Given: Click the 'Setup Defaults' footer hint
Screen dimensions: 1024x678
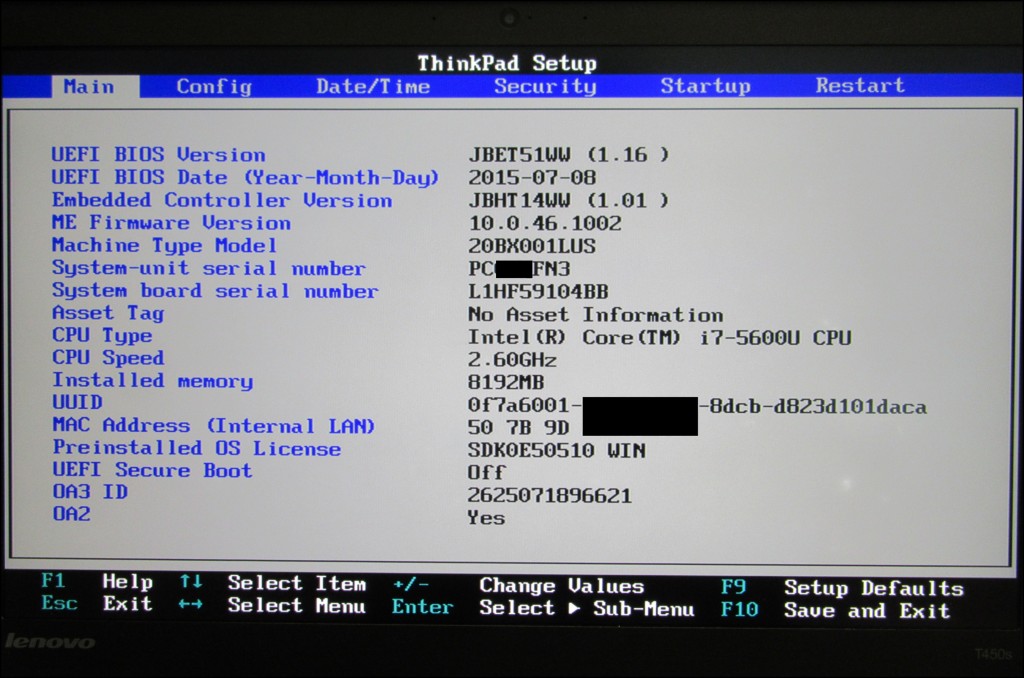Looking at the screenshot, I should [x=874, y=588].
